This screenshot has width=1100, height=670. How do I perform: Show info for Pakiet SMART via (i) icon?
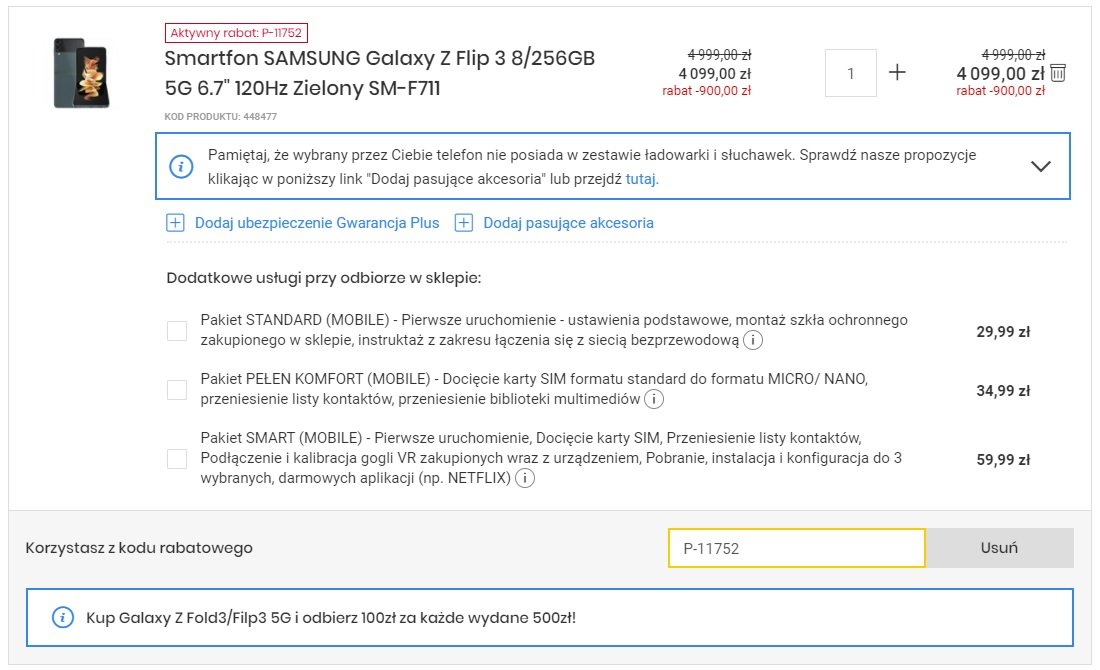(x=525, y=478)
